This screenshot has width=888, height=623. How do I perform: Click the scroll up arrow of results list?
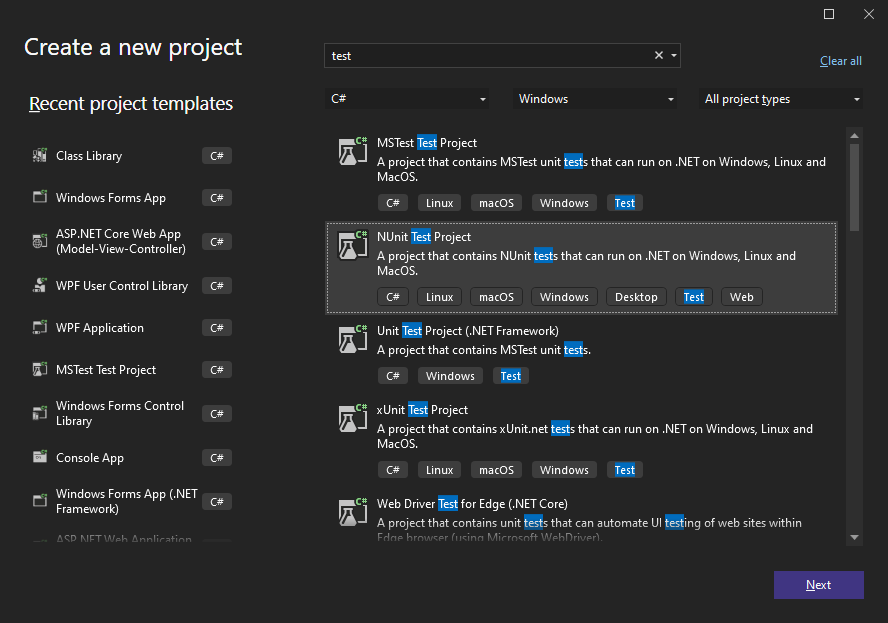[855, 136]
